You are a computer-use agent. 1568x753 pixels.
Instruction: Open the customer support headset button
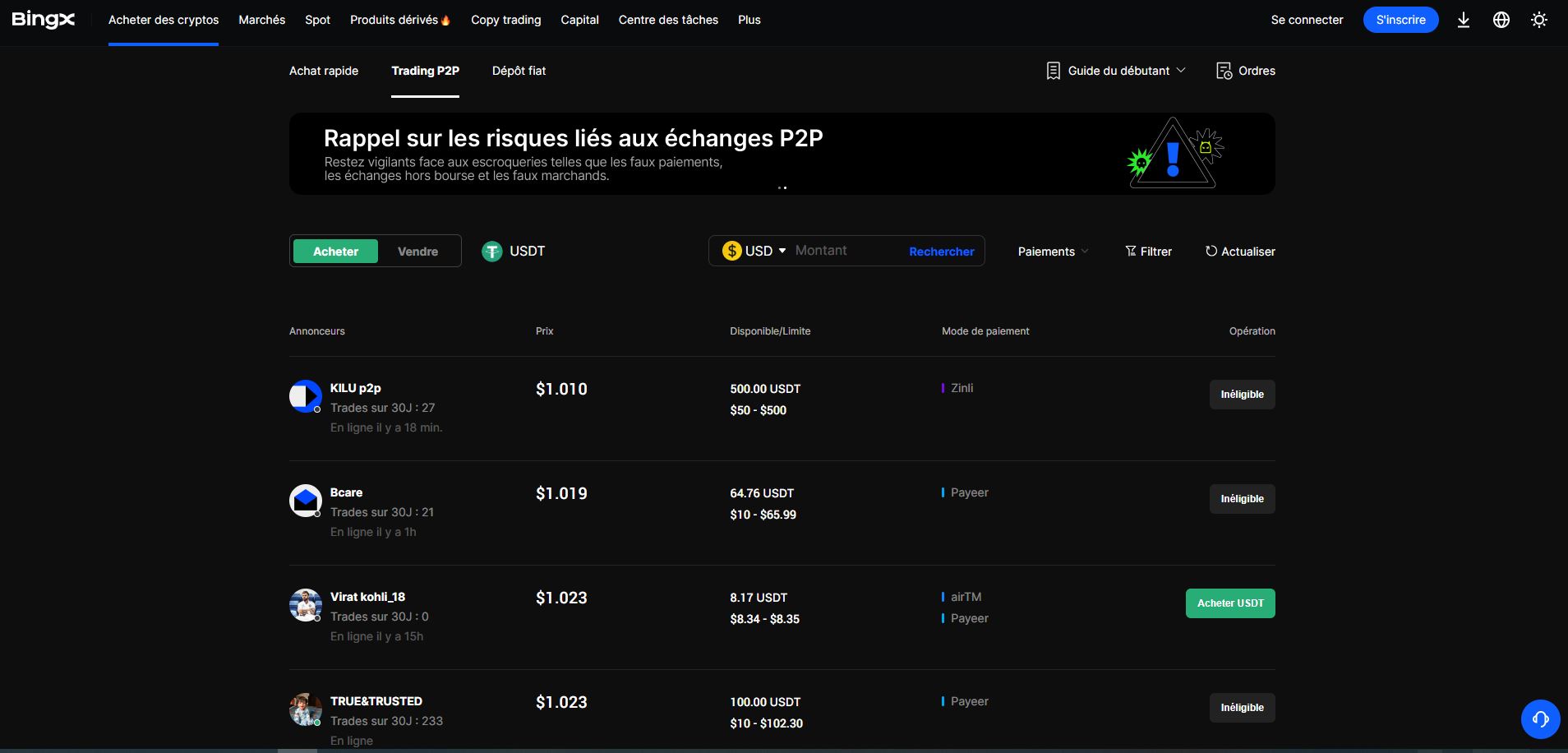pyautogui.click(x=1541, y=719)
